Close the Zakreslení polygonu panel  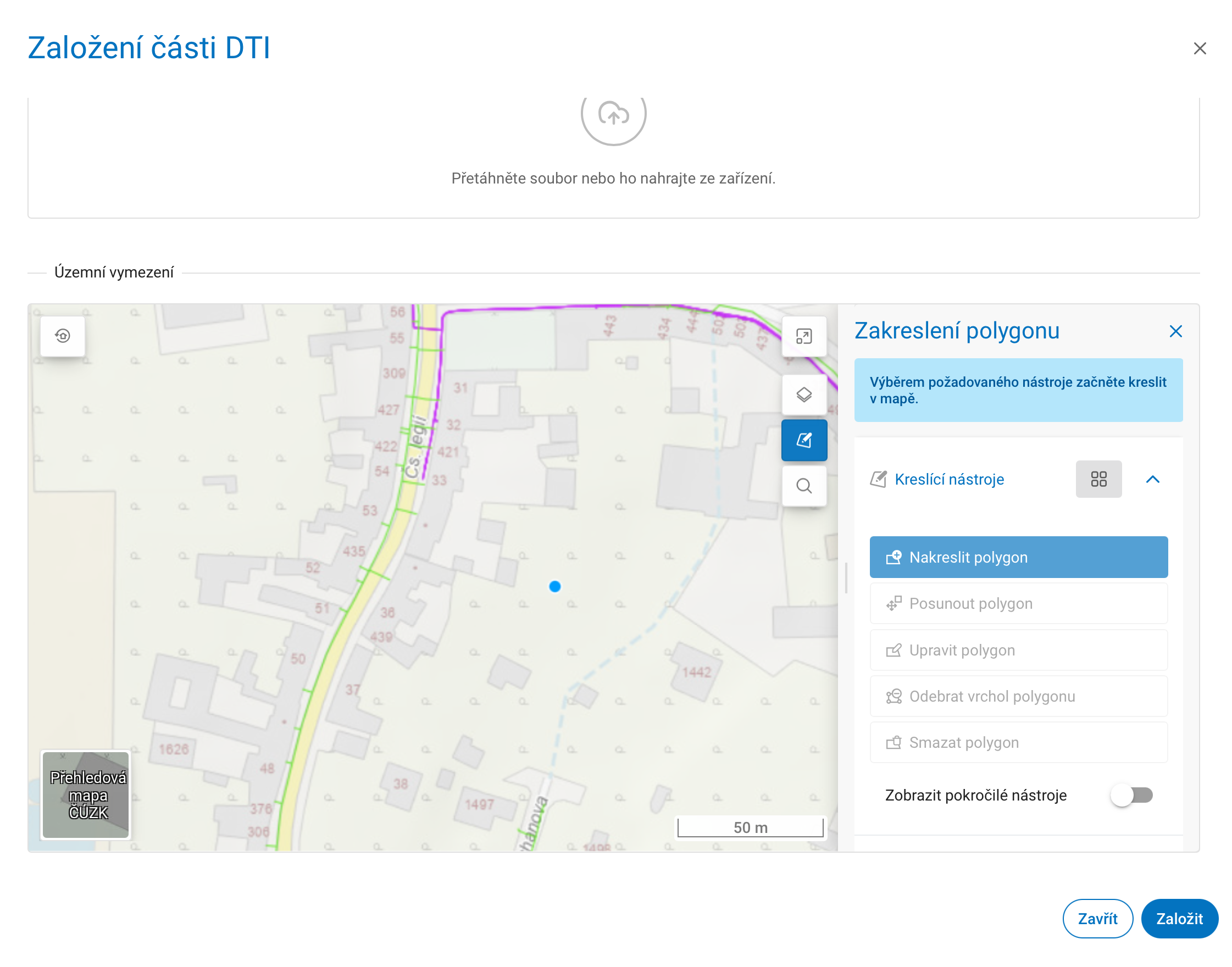(1175, 332)
